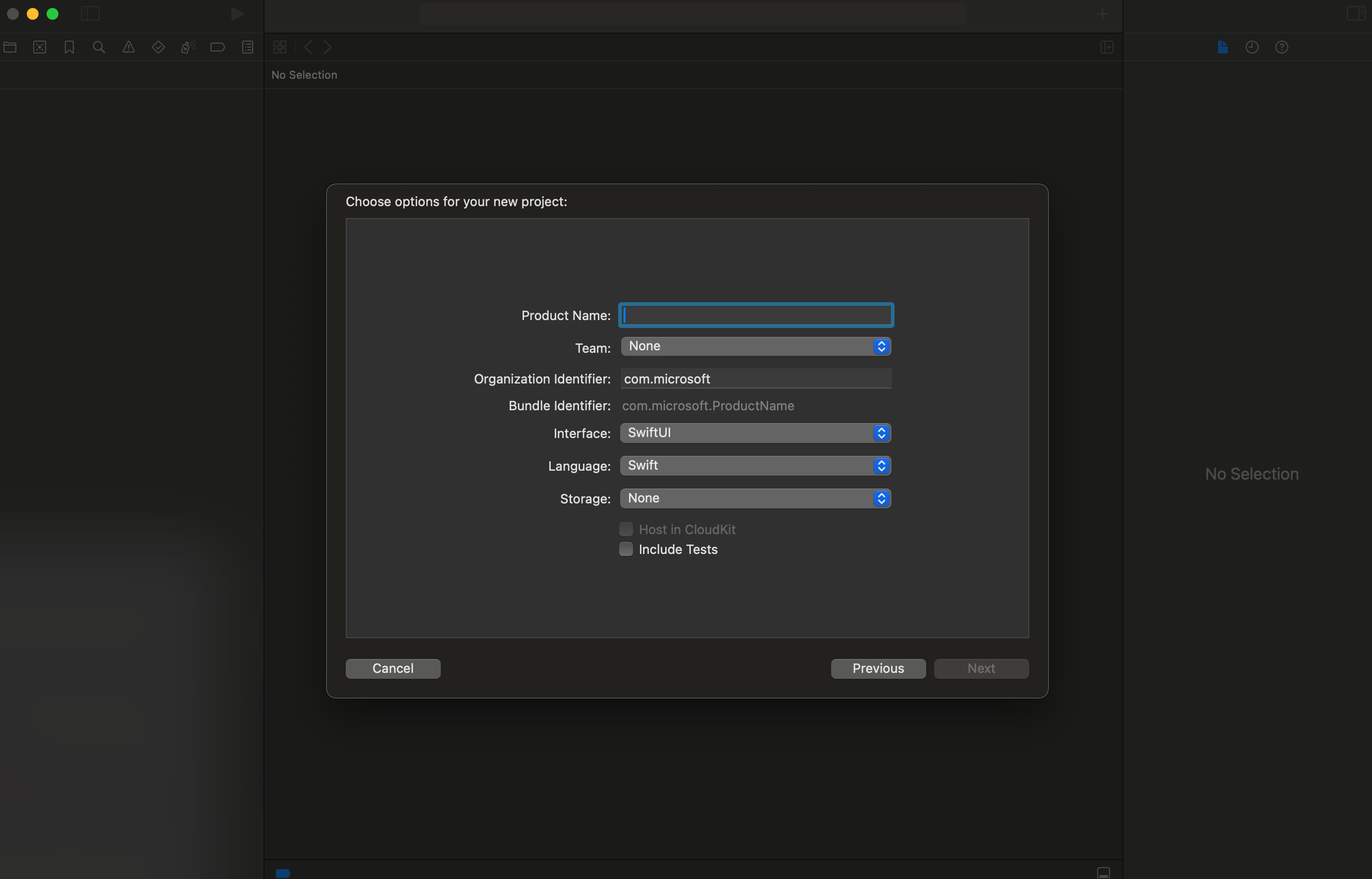The image size is (1372, 879).
Task: Click the Previous navigation button
Action: pos(878,668)
